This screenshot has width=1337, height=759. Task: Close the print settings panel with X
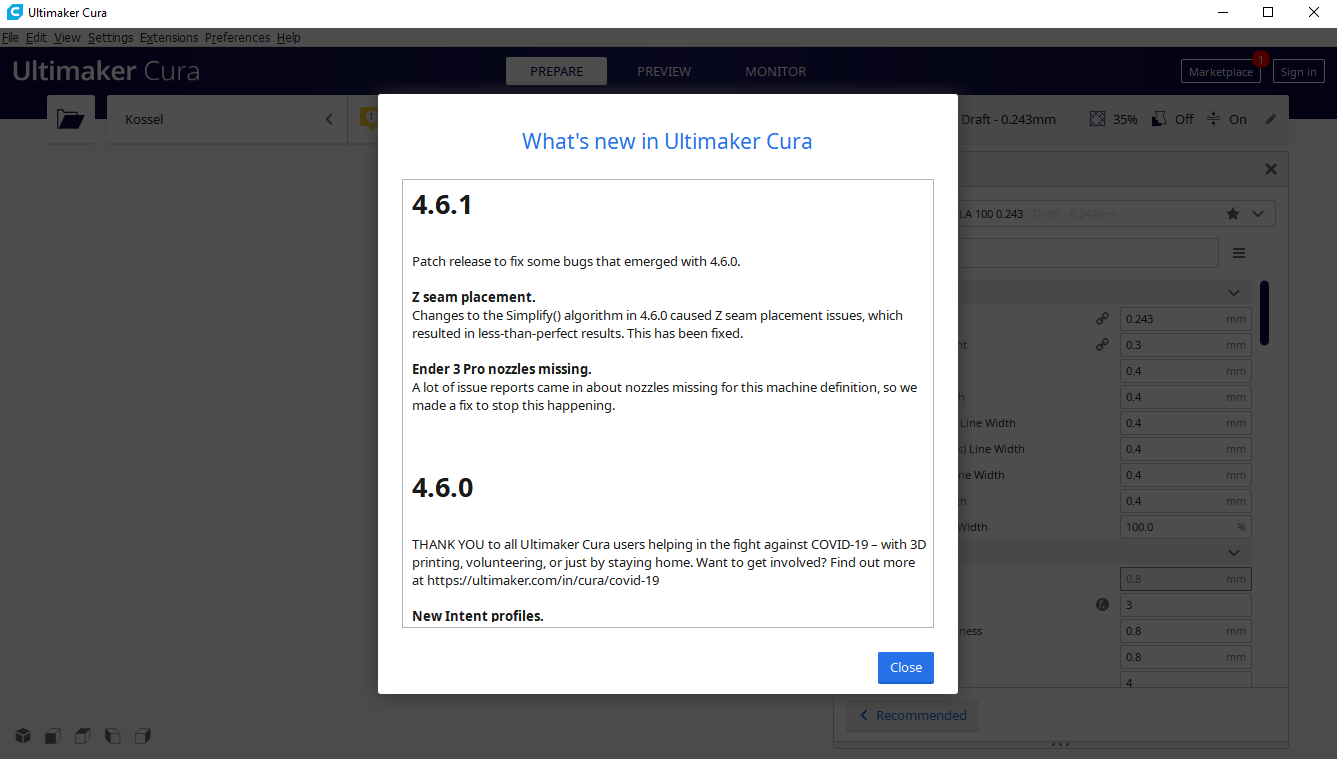point(1271,169)
